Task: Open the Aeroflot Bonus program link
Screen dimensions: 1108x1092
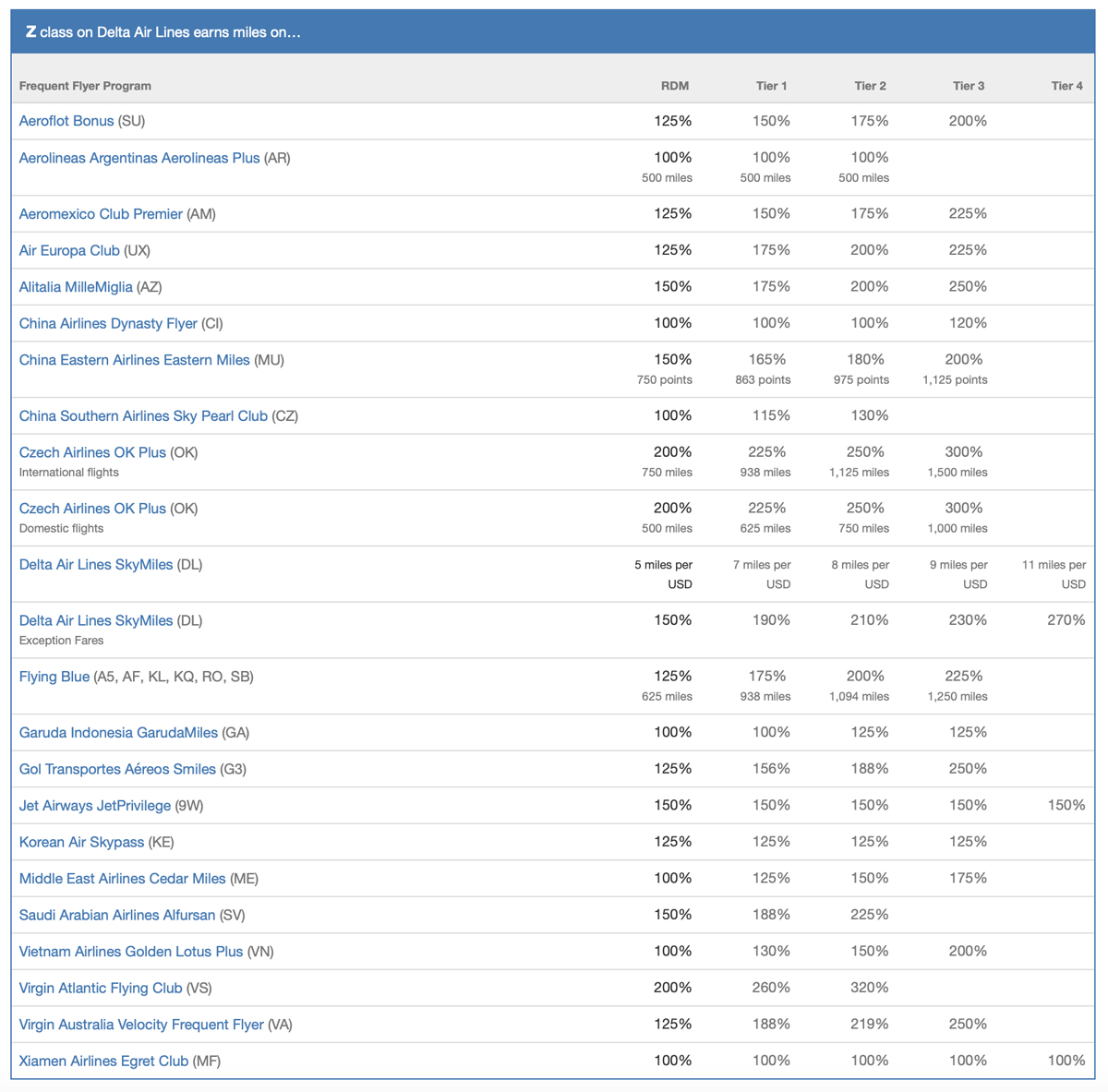Action: (x=66, y=121)
